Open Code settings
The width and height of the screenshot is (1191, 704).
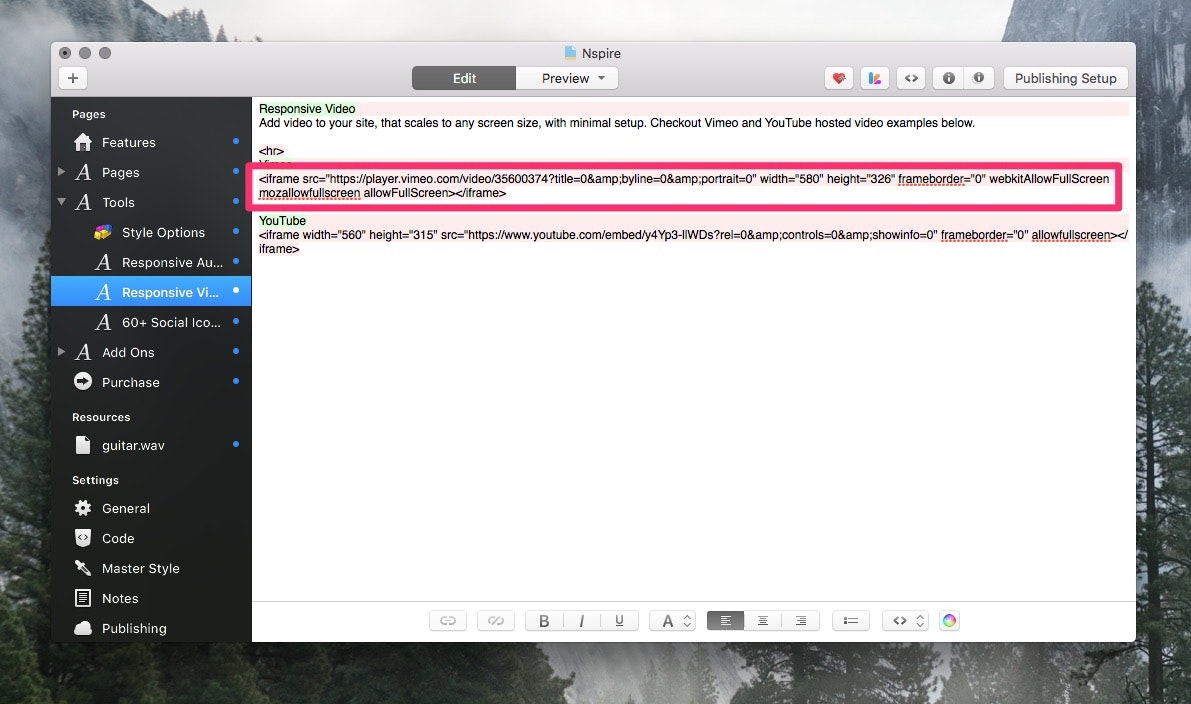click(151, 538)
